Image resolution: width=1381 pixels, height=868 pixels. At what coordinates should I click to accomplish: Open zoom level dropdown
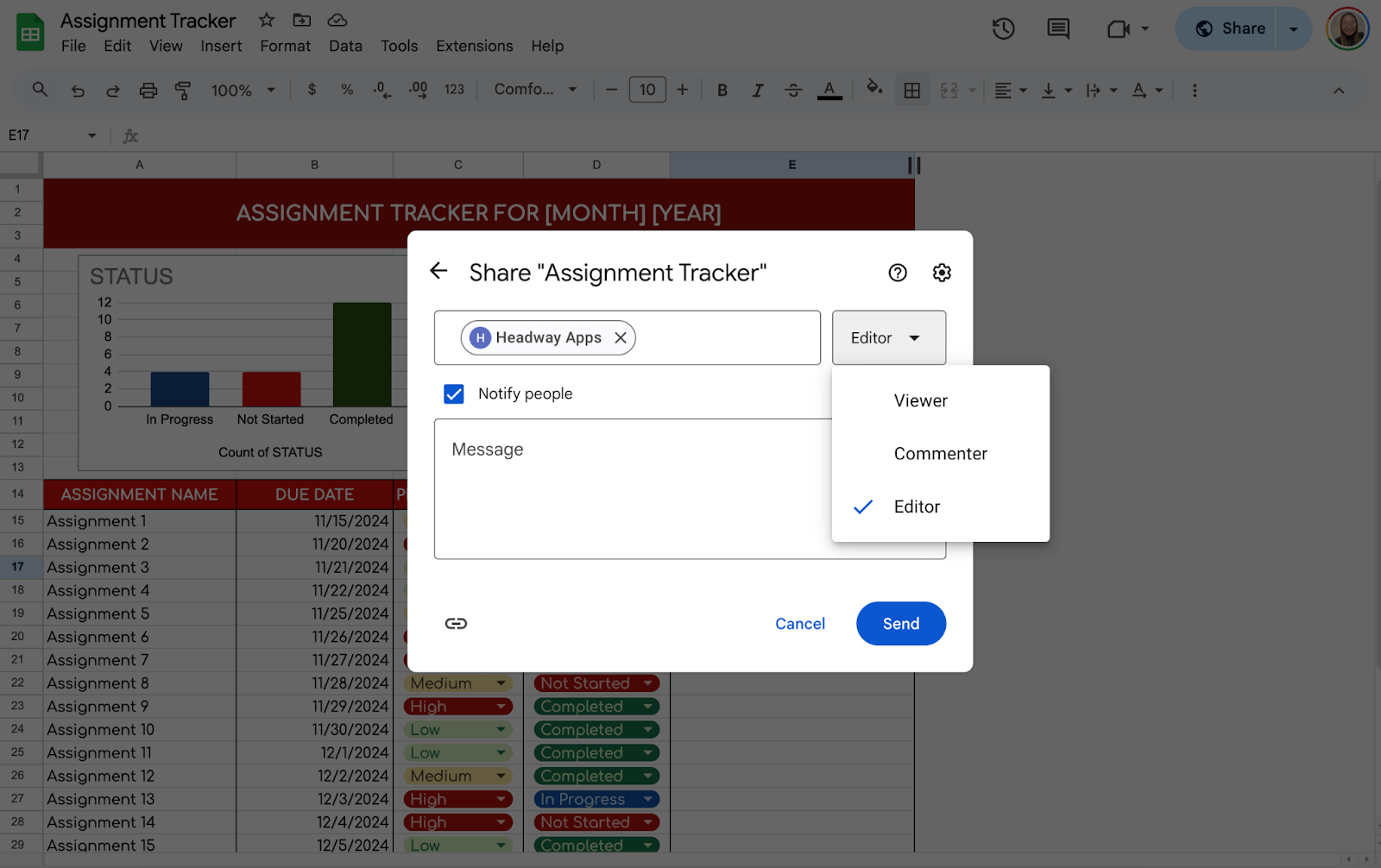(x=243, y=90)
